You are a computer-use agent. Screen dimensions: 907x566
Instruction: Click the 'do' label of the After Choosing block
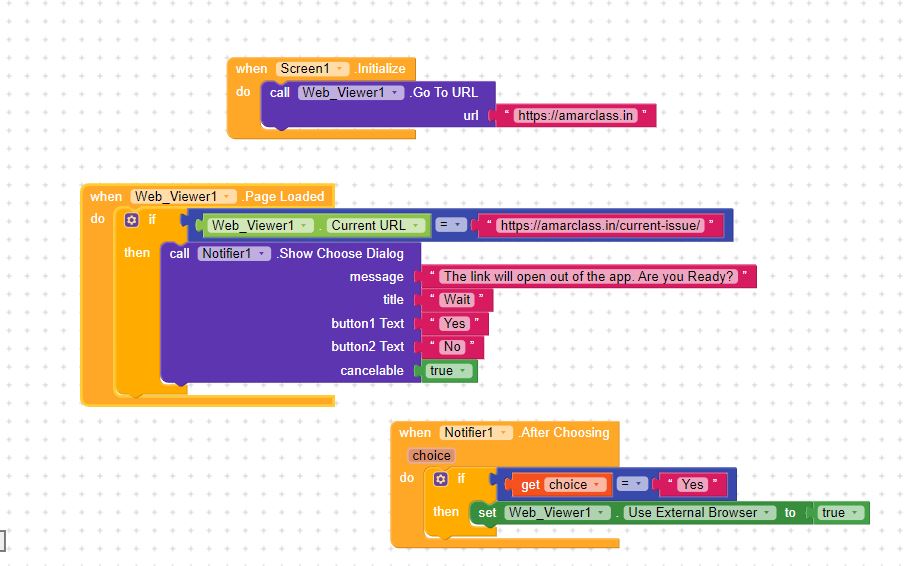tap(407, 478)
